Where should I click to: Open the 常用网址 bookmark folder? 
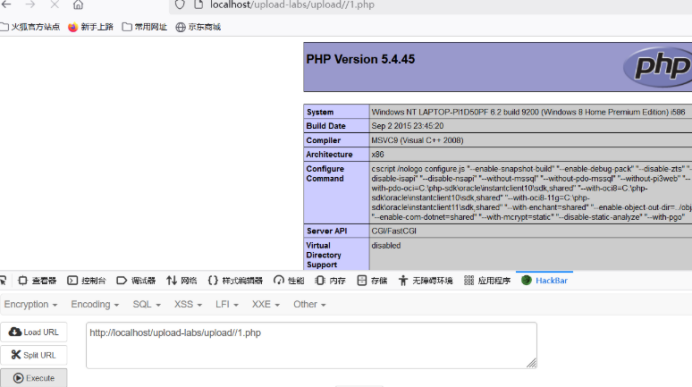pos(144,27)
